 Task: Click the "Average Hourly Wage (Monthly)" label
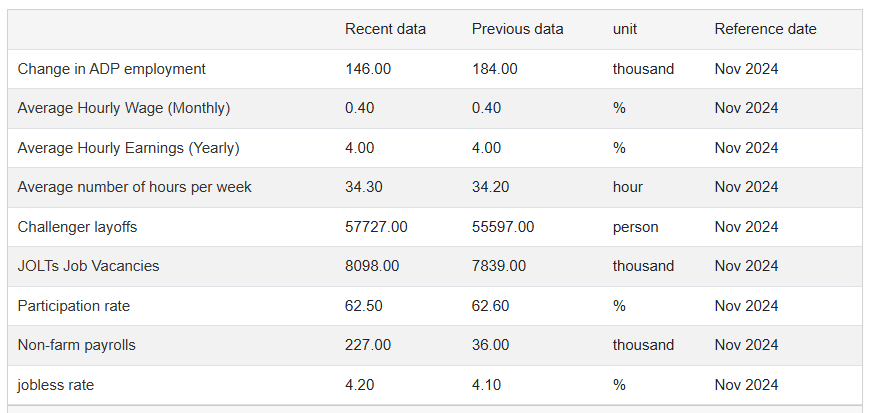coord(124,108)
